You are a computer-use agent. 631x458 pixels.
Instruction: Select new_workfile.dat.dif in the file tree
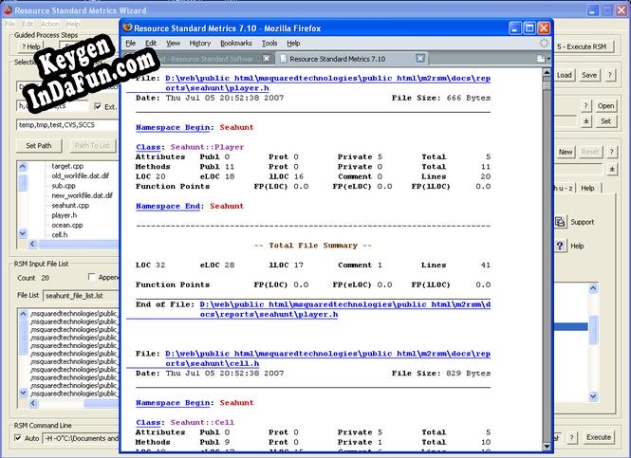[x=82, y=196]
